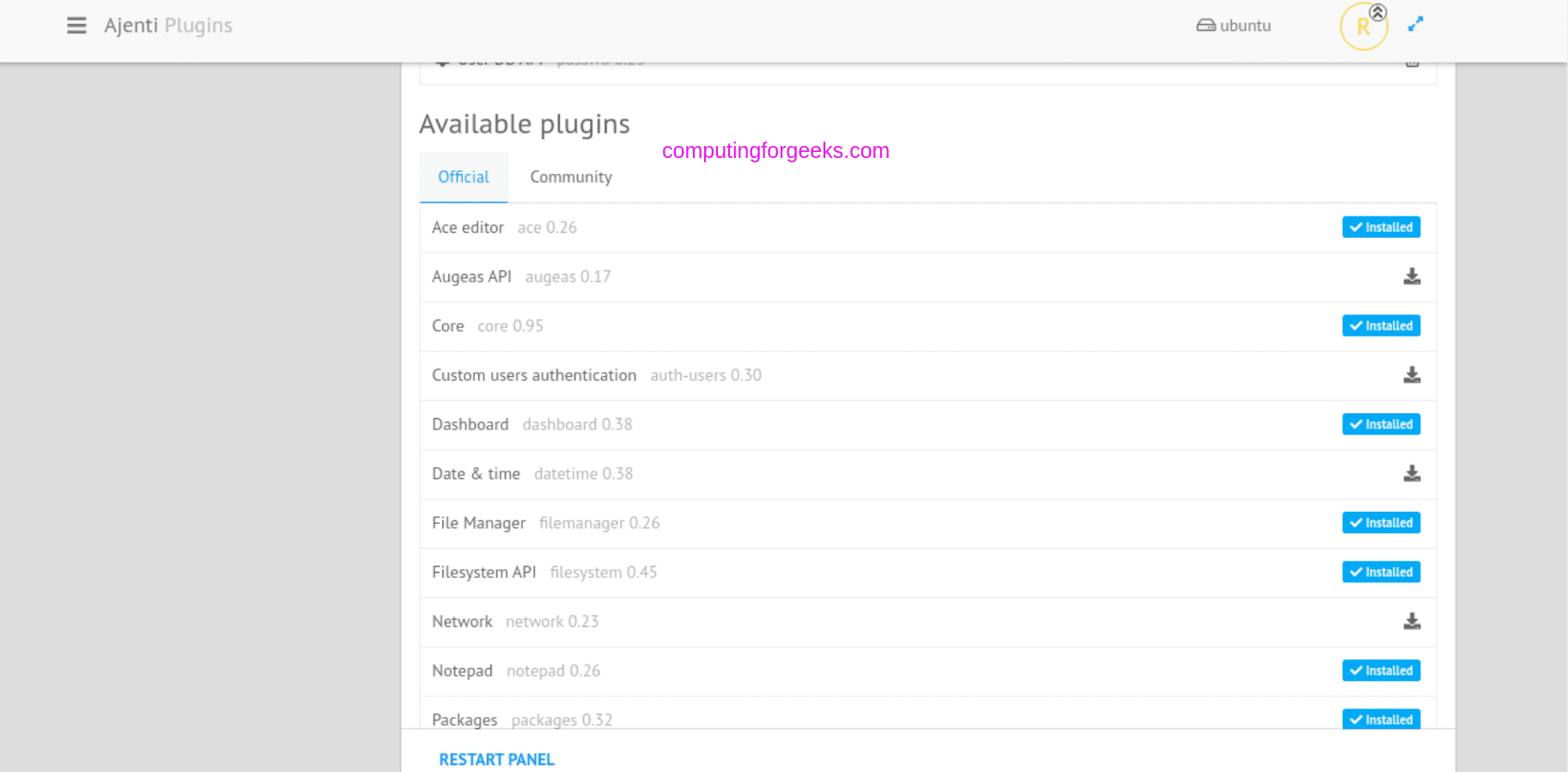
Task: Toggle fullscreen with the expand arrows icon
Action: tap(1416, 25)
